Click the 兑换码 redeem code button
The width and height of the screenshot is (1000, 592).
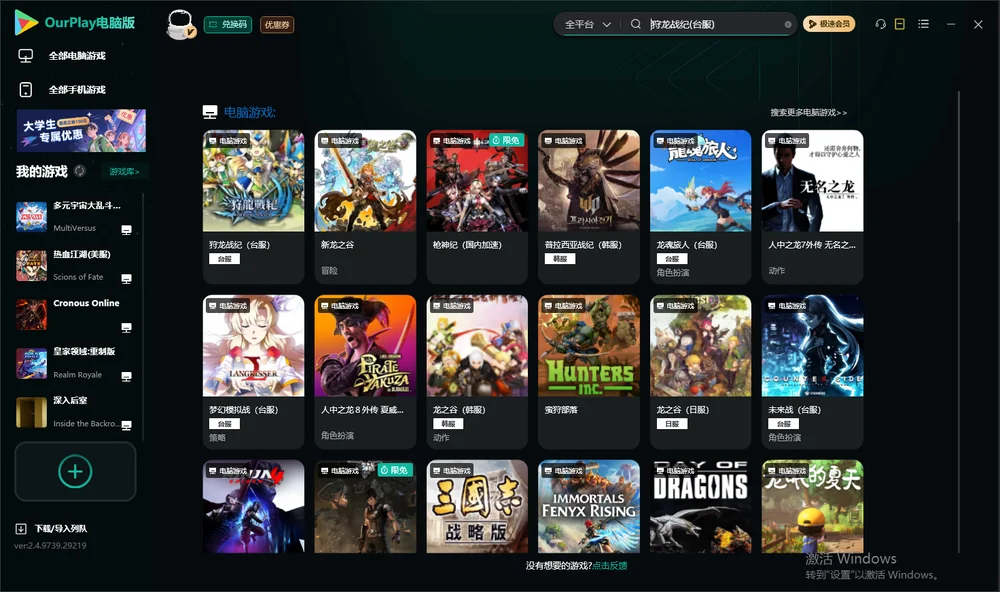(x=228, y=24)
